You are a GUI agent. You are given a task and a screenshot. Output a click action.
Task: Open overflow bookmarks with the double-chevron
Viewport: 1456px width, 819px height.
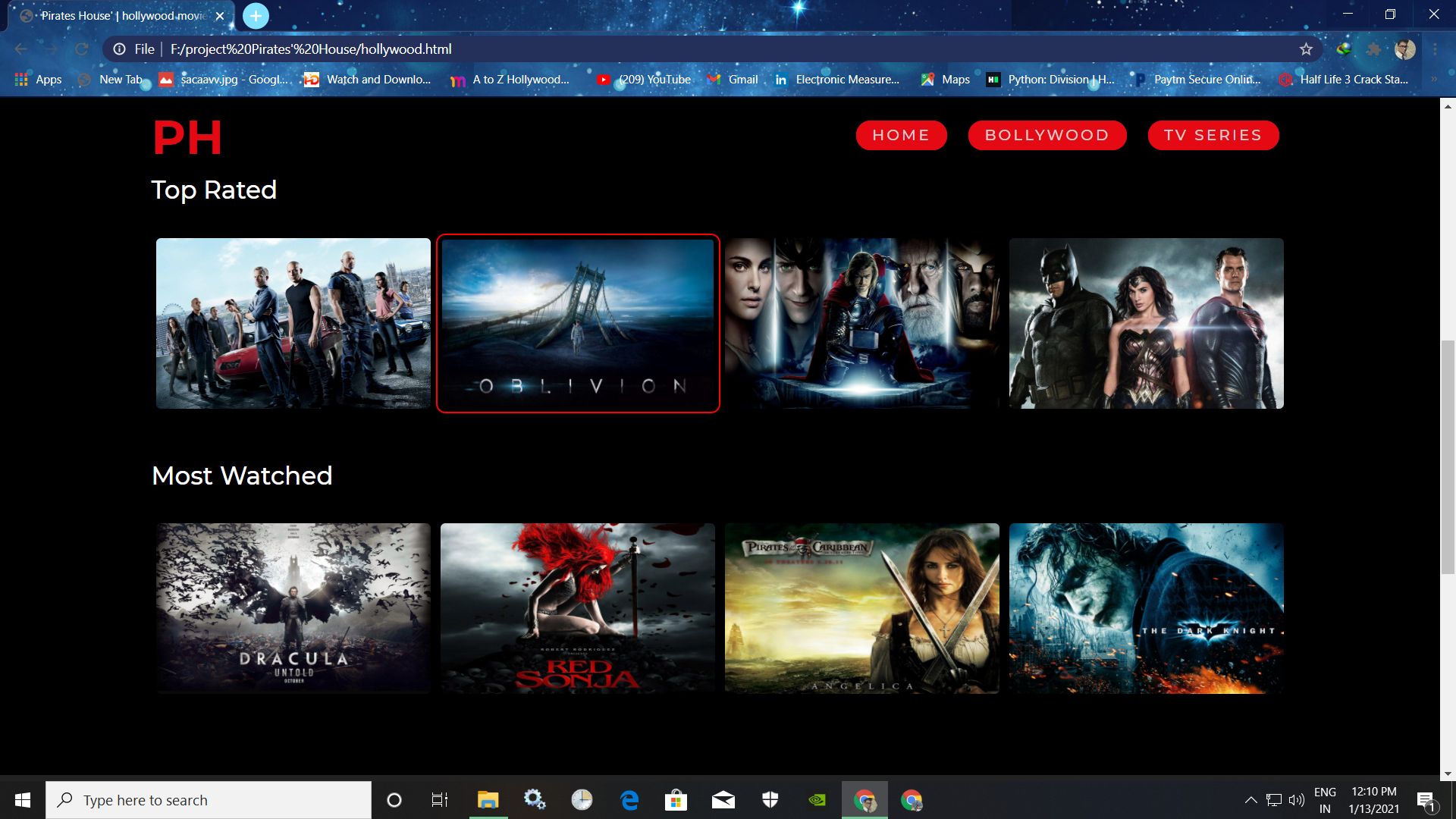1436,79
